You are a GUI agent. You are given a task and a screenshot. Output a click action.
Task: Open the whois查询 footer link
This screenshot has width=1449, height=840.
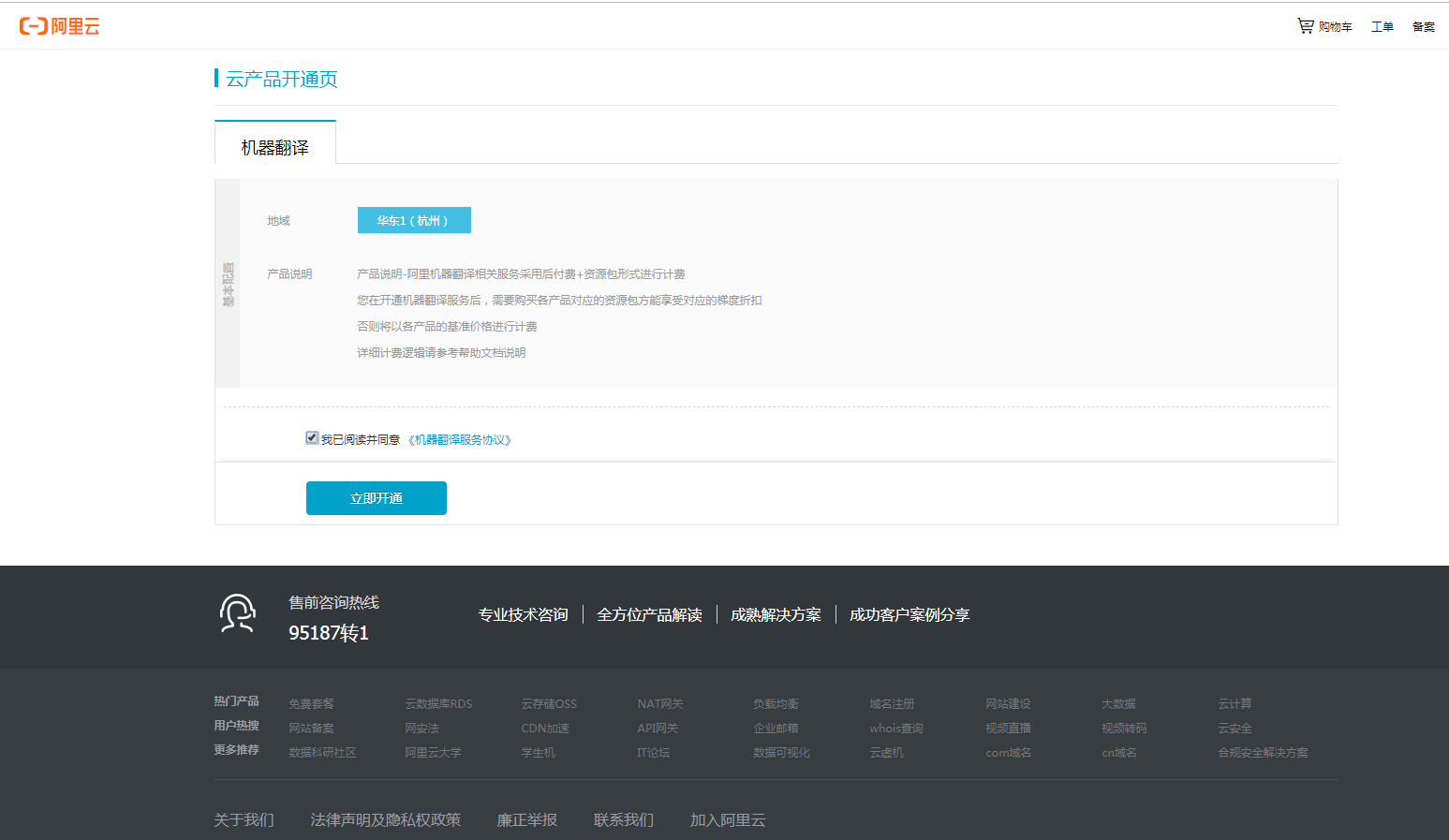pos(896,728)
